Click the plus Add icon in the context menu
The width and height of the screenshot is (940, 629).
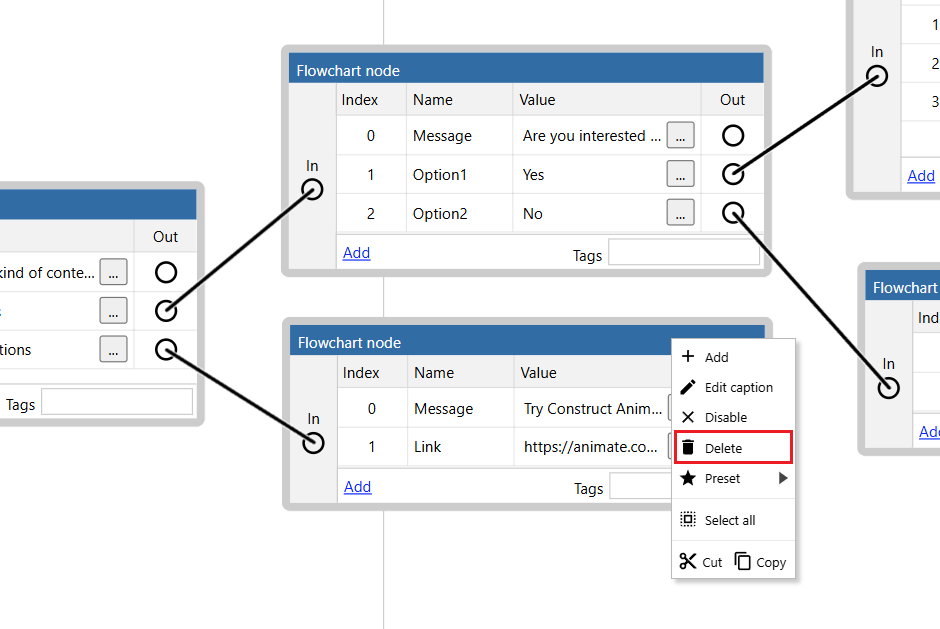click(689, 356)
